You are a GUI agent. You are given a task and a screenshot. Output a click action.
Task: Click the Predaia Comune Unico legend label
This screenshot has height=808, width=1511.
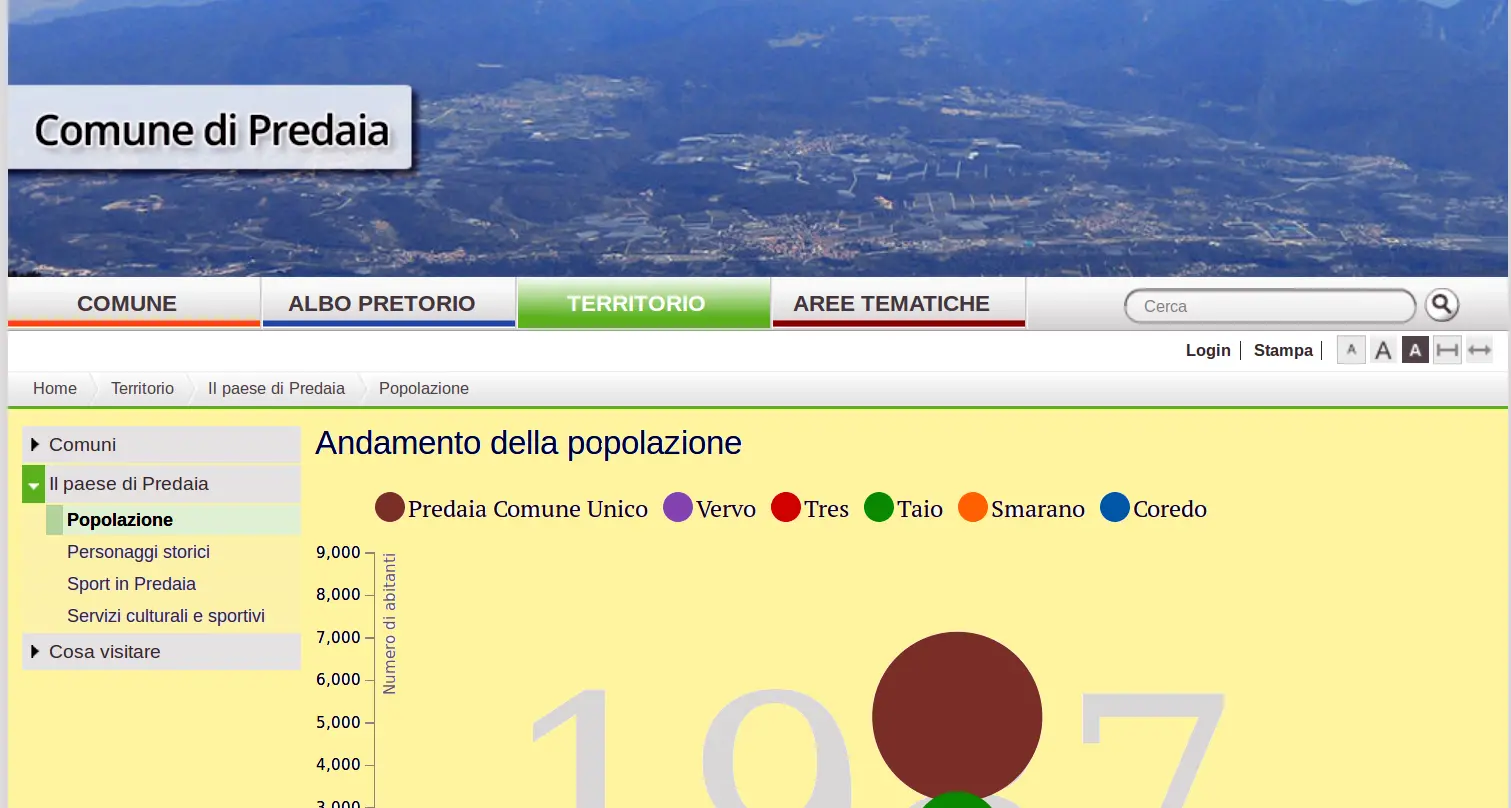tap(528, 509)
